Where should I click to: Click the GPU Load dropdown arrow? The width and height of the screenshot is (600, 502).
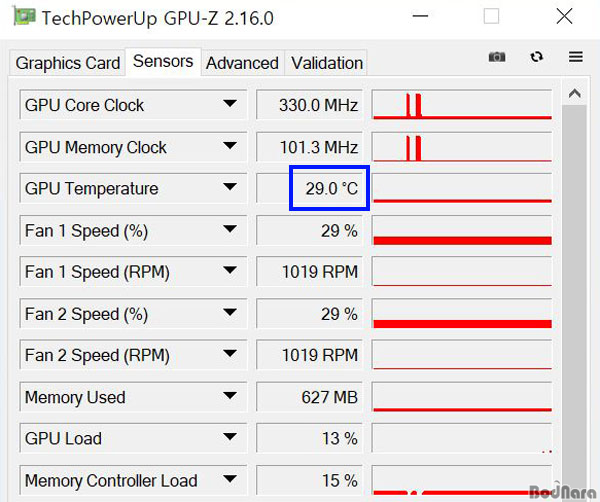coord(231,438)
